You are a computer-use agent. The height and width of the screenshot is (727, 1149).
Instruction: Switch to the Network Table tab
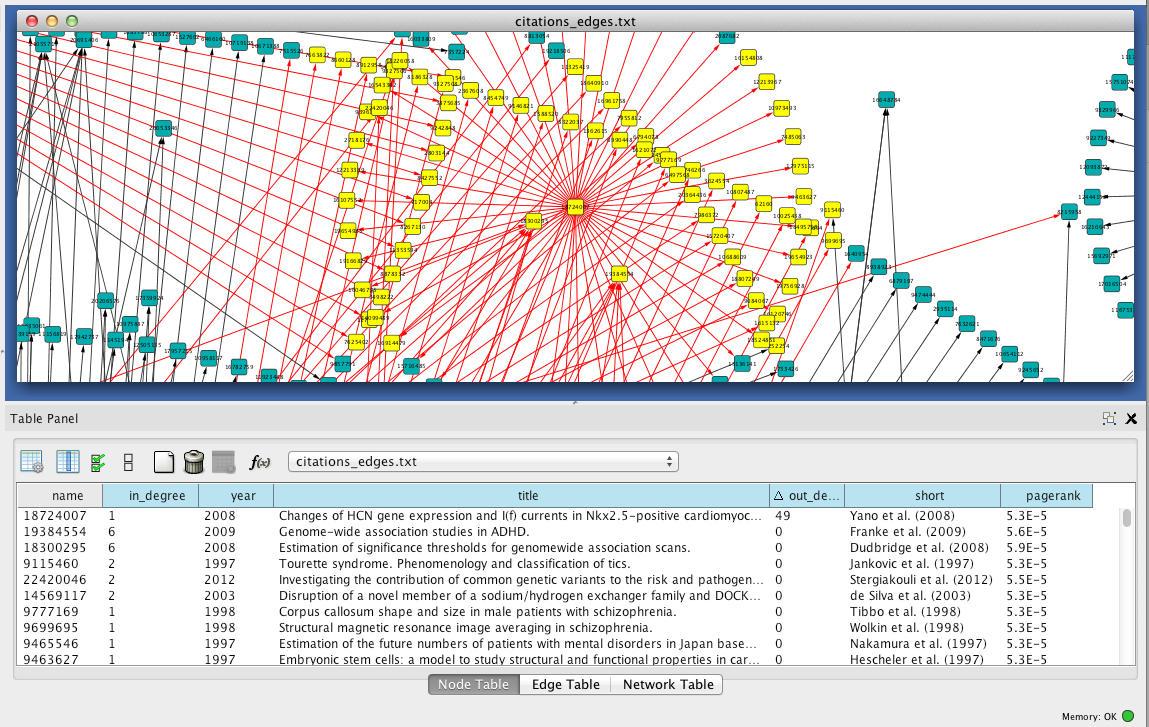coord(667,684)
